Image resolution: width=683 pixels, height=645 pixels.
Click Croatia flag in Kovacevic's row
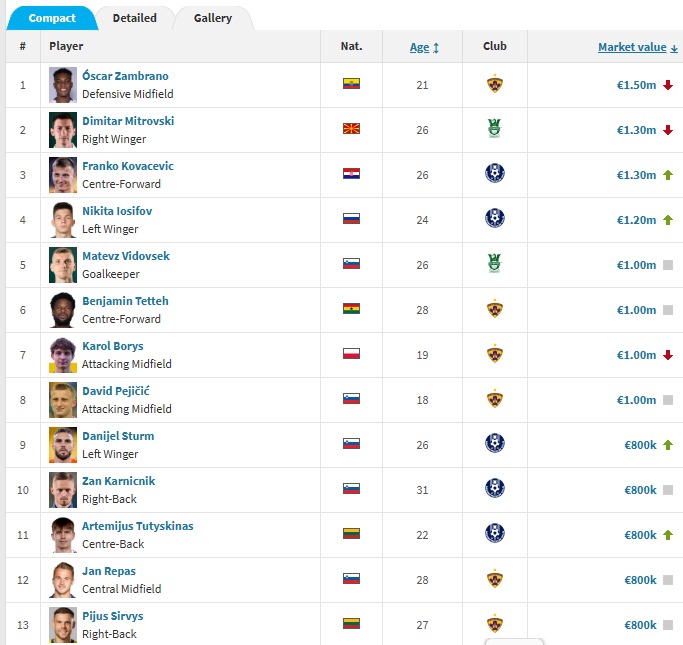tap(351, 174)
